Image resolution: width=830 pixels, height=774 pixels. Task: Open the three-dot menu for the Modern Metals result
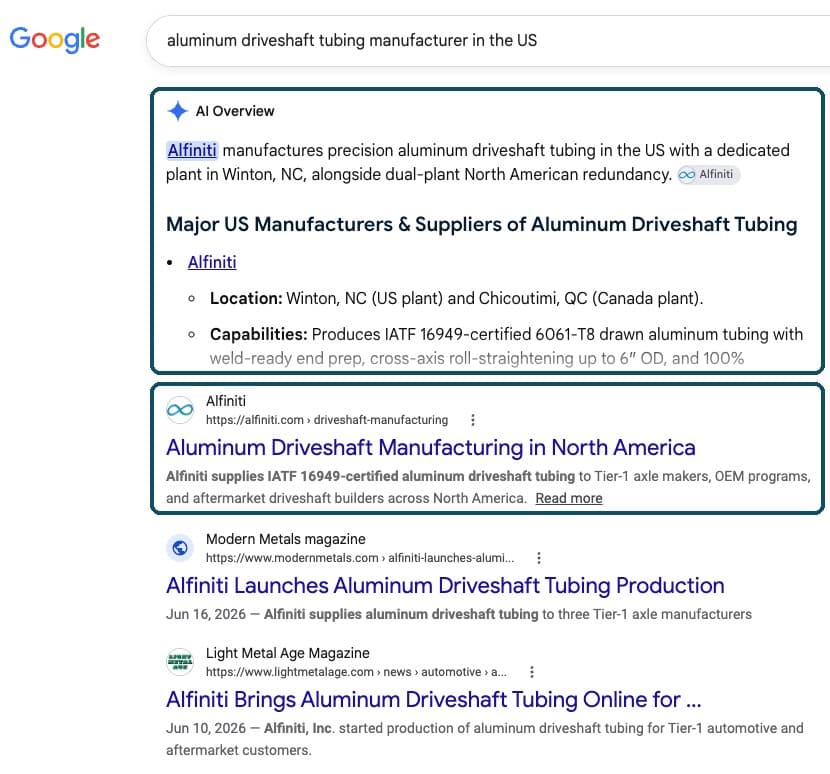(x=538, y=558)
